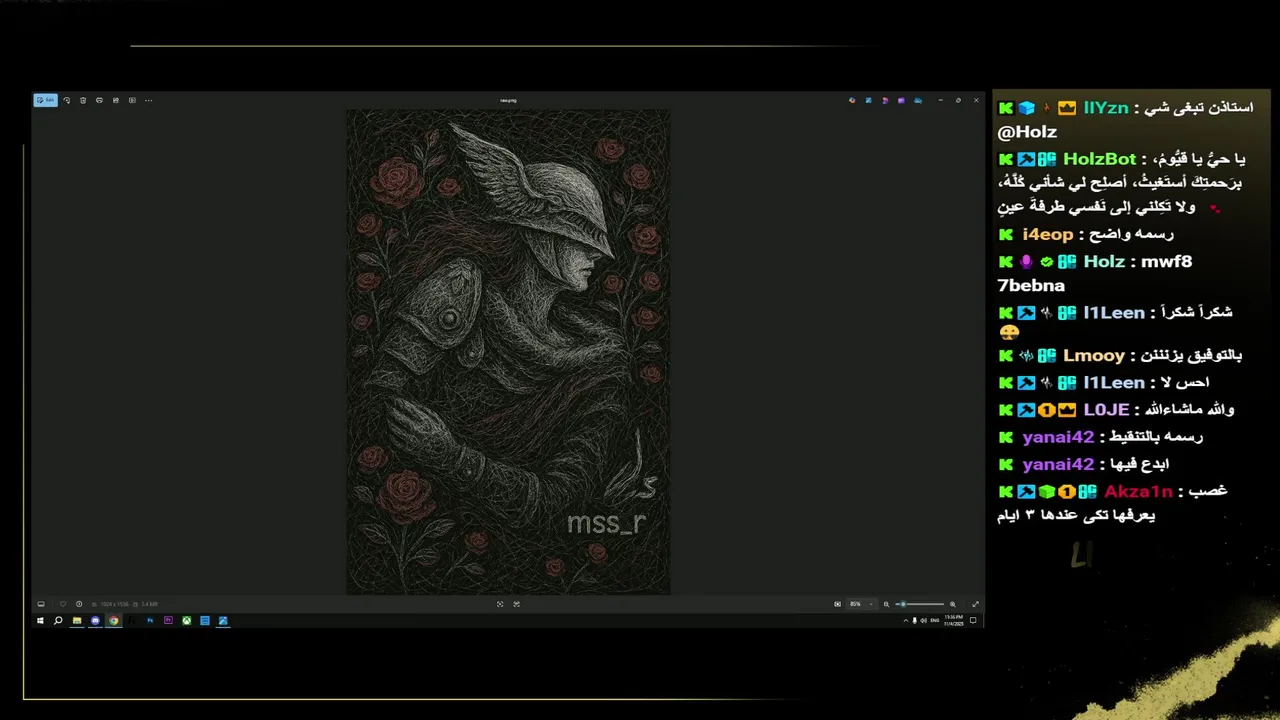Rotate the image with the rotate icon
Screen dimensions: 1280x720
(x=67, y=100)
